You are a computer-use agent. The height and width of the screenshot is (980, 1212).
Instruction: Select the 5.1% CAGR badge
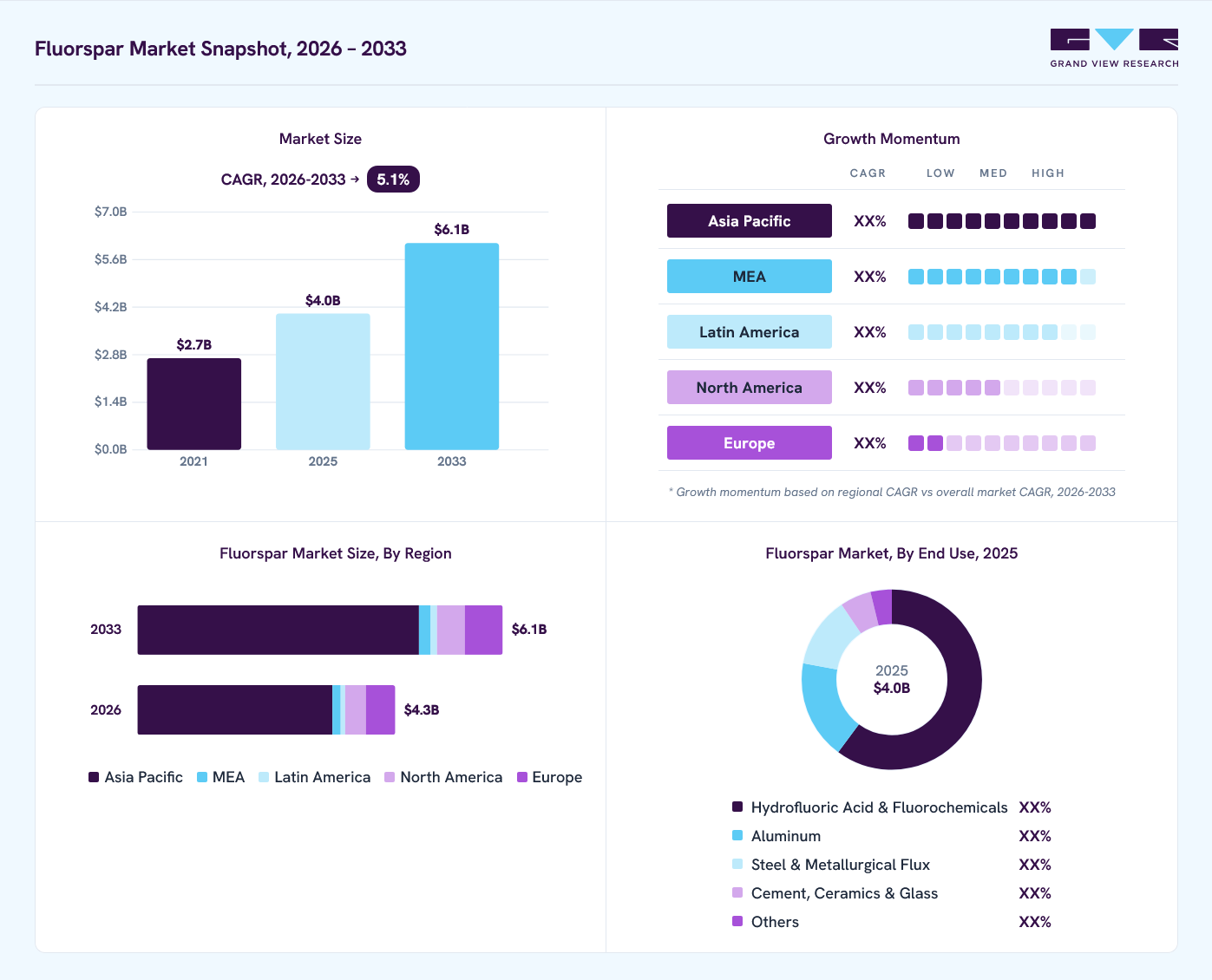pos(393,180)
